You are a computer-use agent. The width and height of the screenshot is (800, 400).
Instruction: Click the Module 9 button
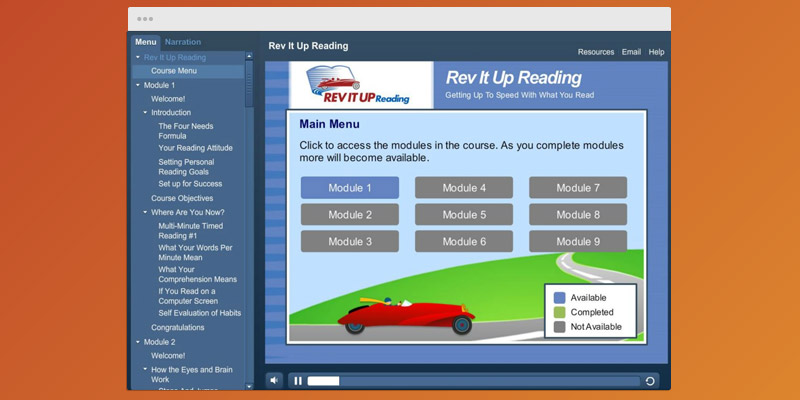click(578, 241)
